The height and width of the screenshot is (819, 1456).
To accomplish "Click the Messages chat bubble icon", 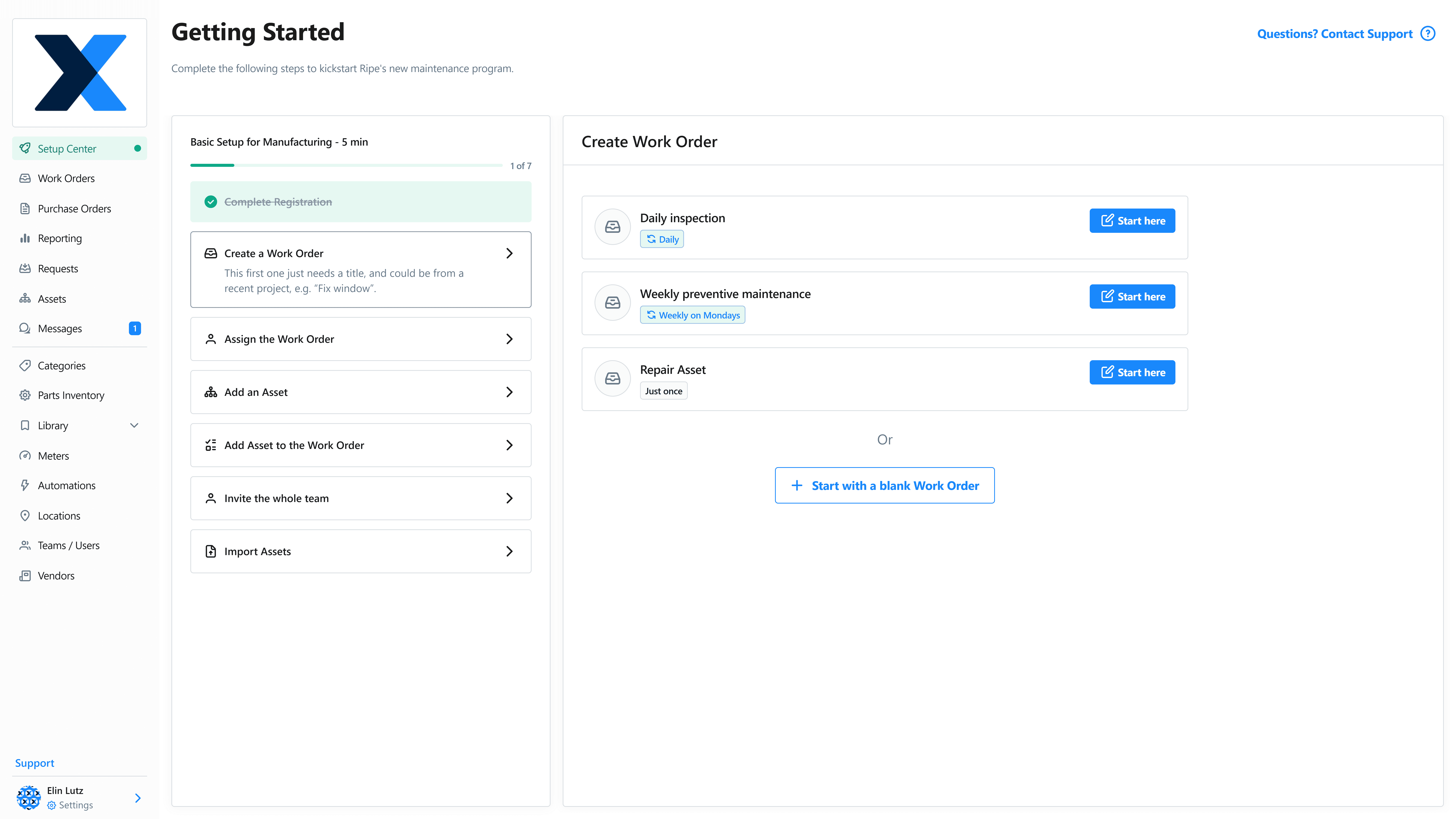I will click(25, 328).
